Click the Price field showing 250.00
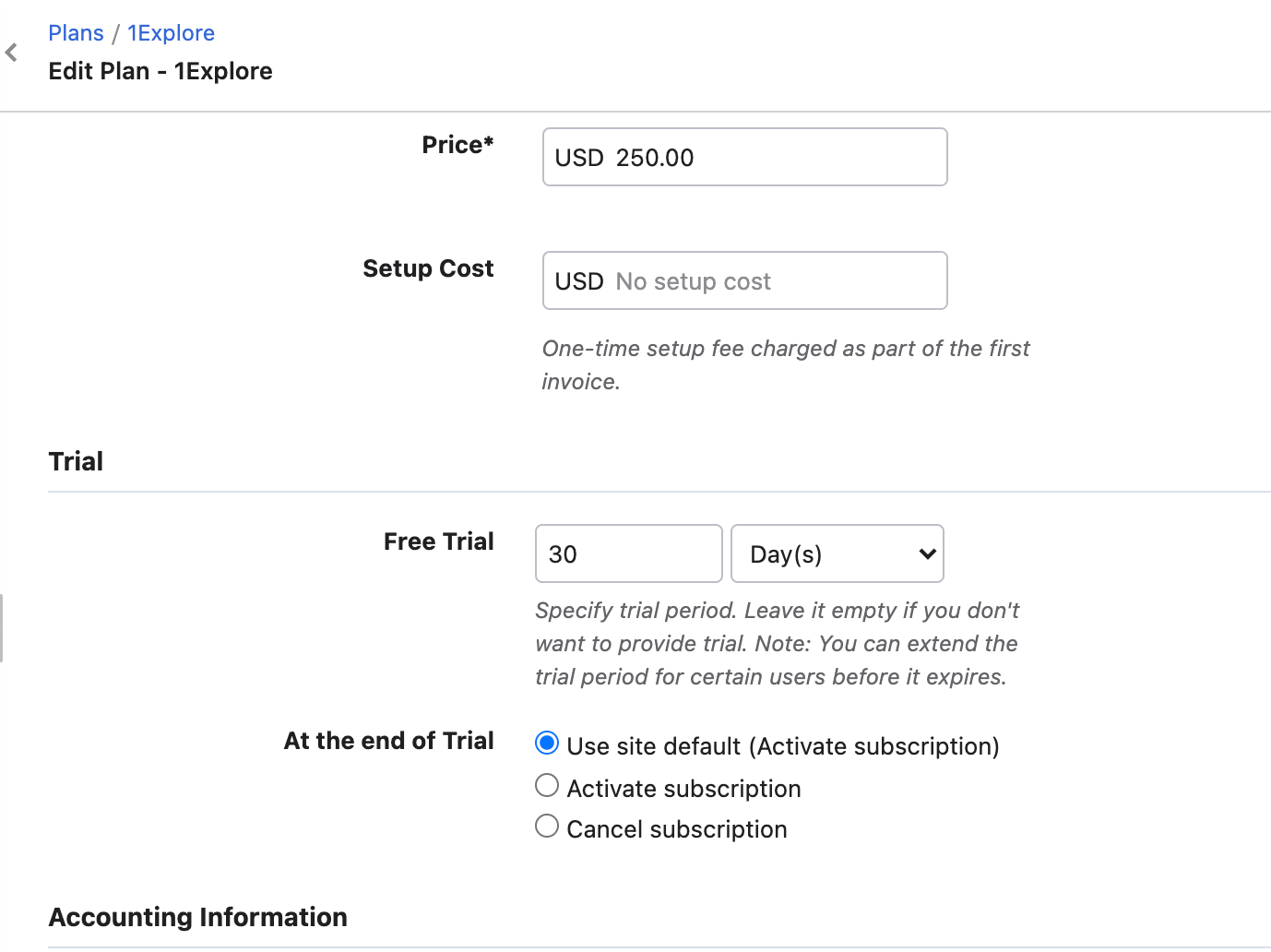Image resolution: width=1271 pixels, height=952 pixels. point(775,158)
